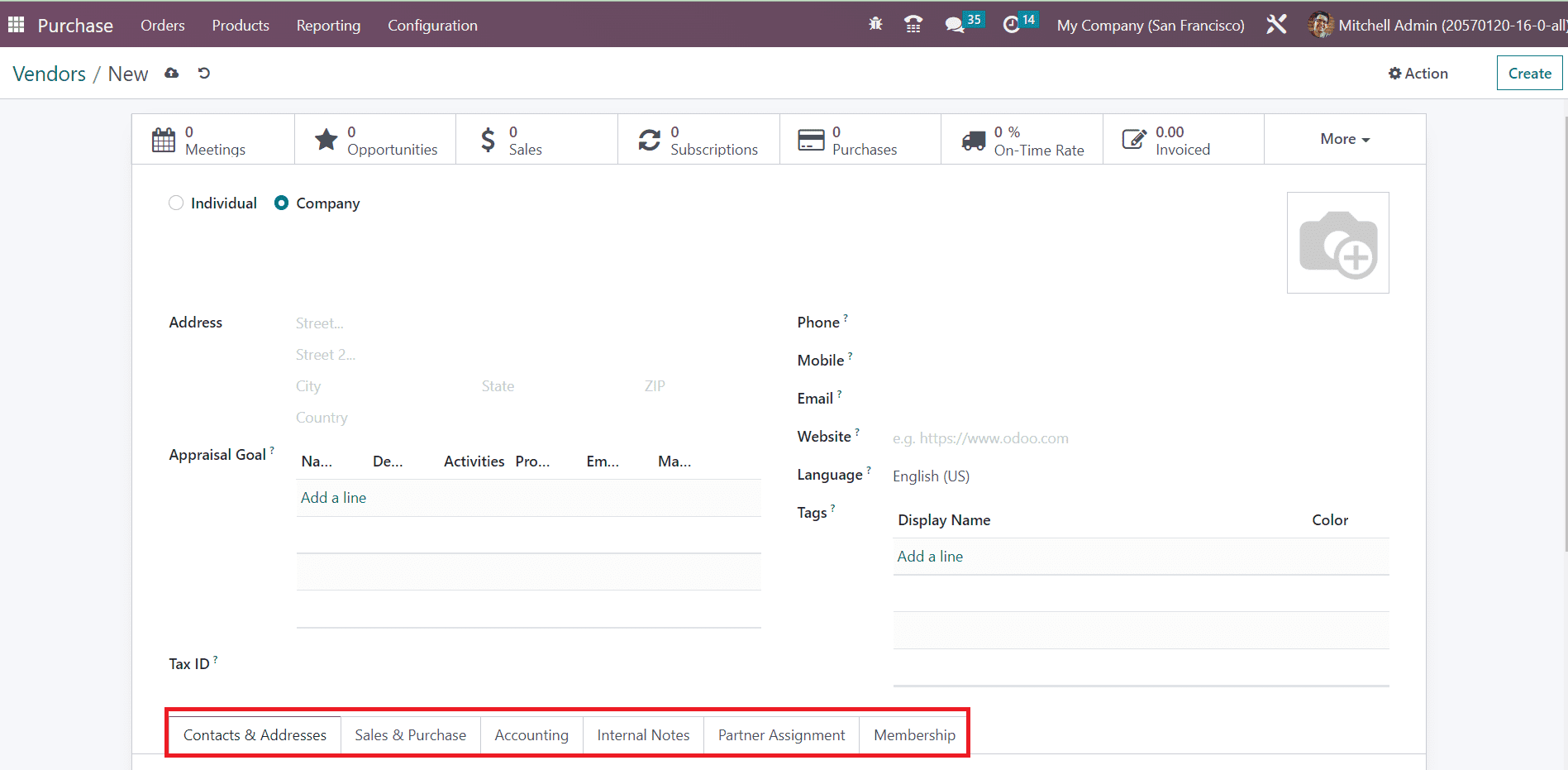Open the Action dropdown menu

tap(1418, 74)
